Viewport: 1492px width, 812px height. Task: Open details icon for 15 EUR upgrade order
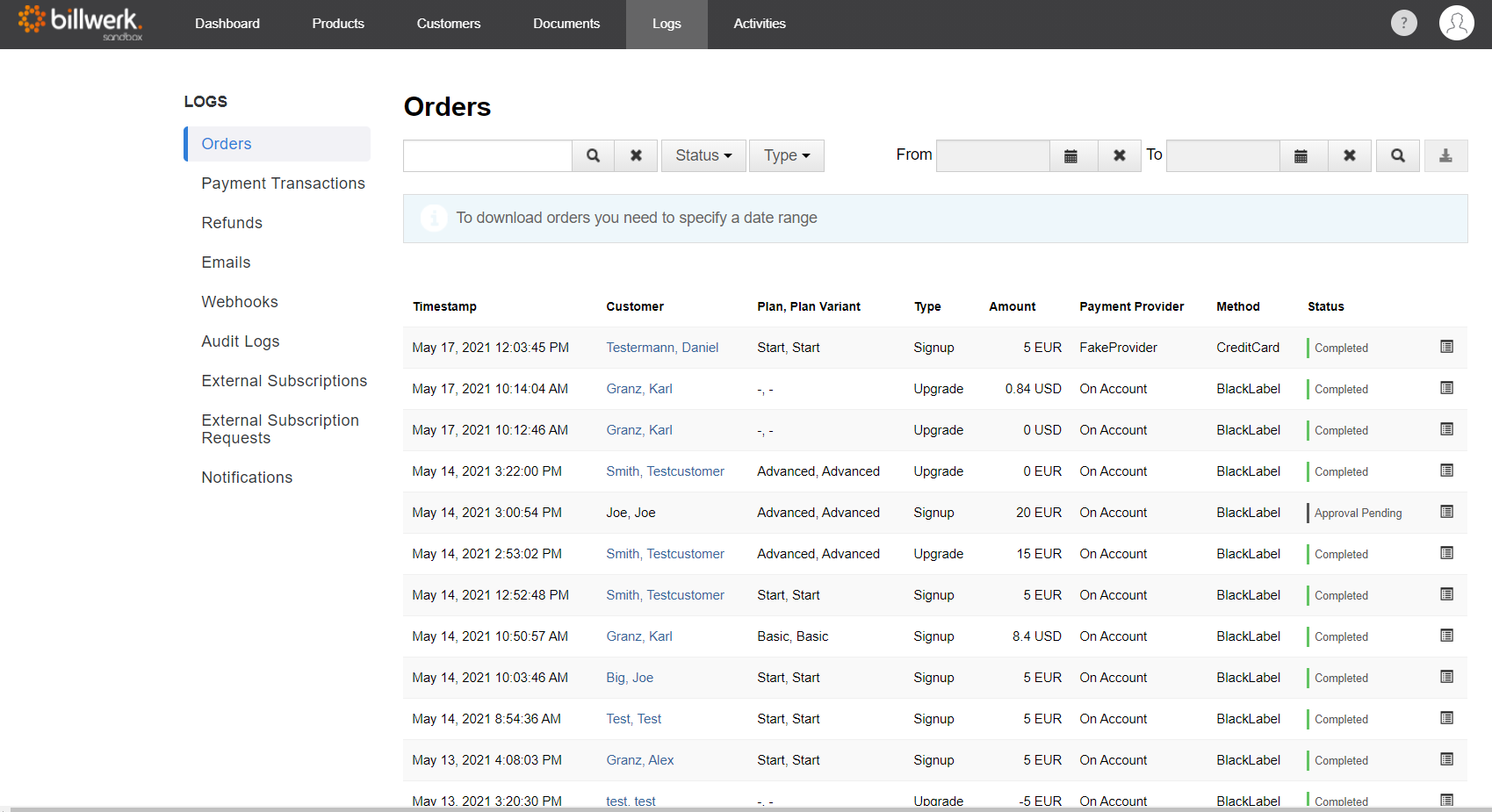pos(1446,553)
